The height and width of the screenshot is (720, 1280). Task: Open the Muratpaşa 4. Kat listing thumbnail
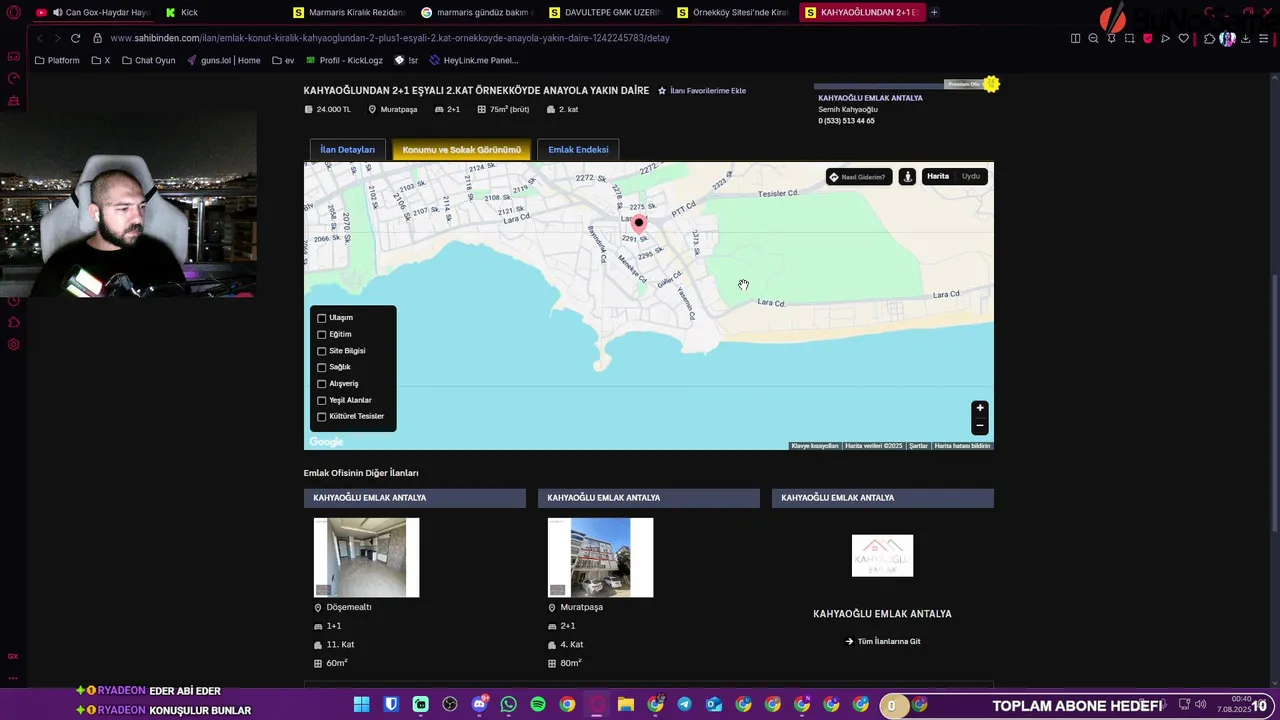600,557
